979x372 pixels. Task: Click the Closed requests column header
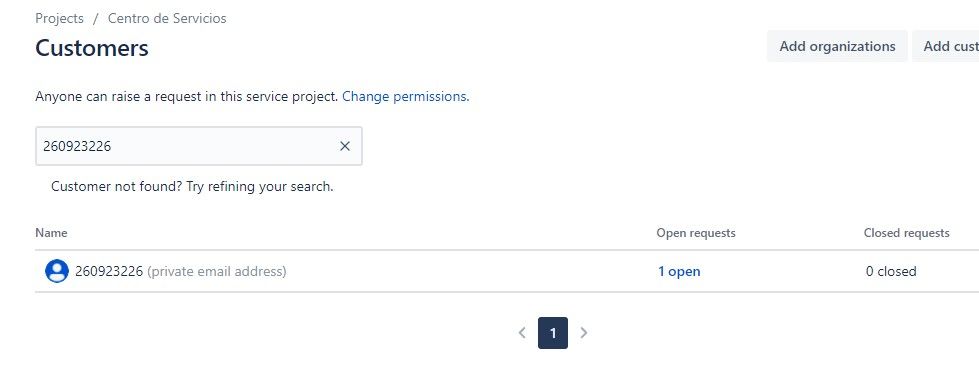click(907, 233)
